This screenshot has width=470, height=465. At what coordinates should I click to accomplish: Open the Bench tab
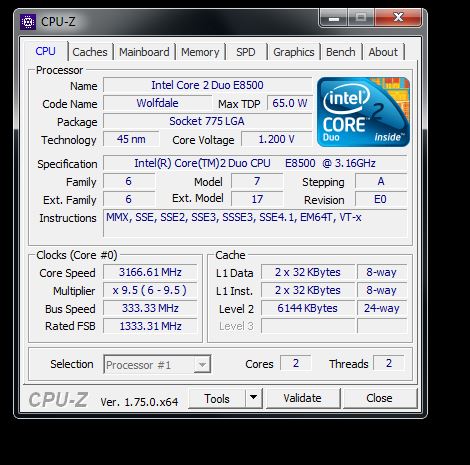tap(341, 52)
